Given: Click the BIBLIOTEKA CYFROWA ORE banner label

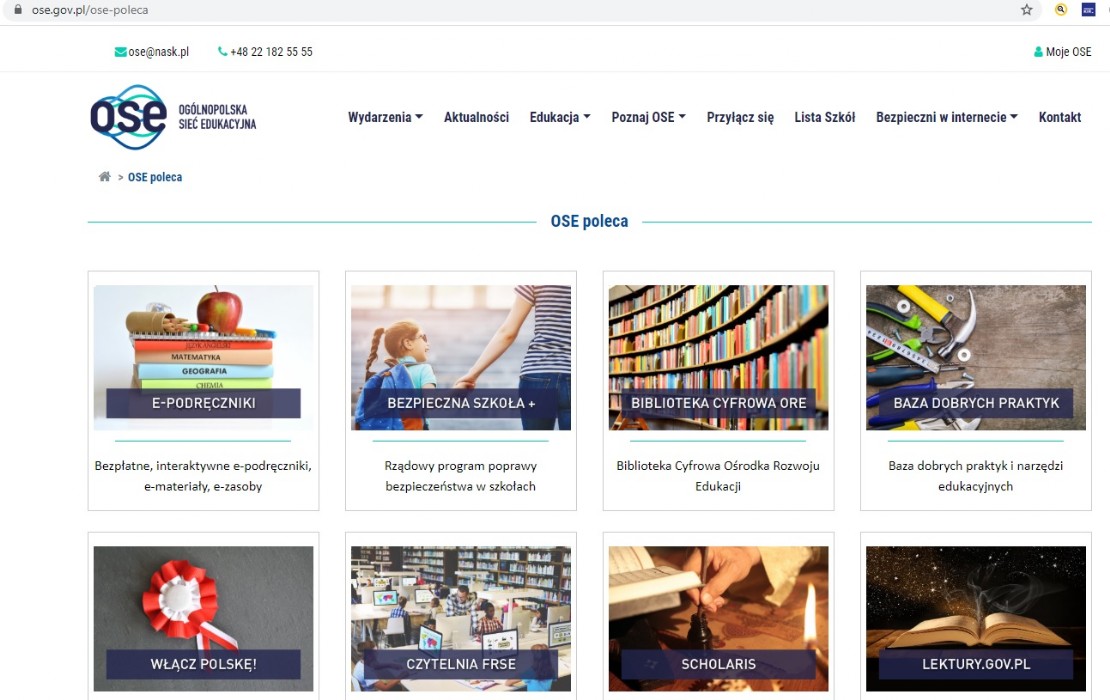Looking at the screenshot, I should [x=719, y=403].
